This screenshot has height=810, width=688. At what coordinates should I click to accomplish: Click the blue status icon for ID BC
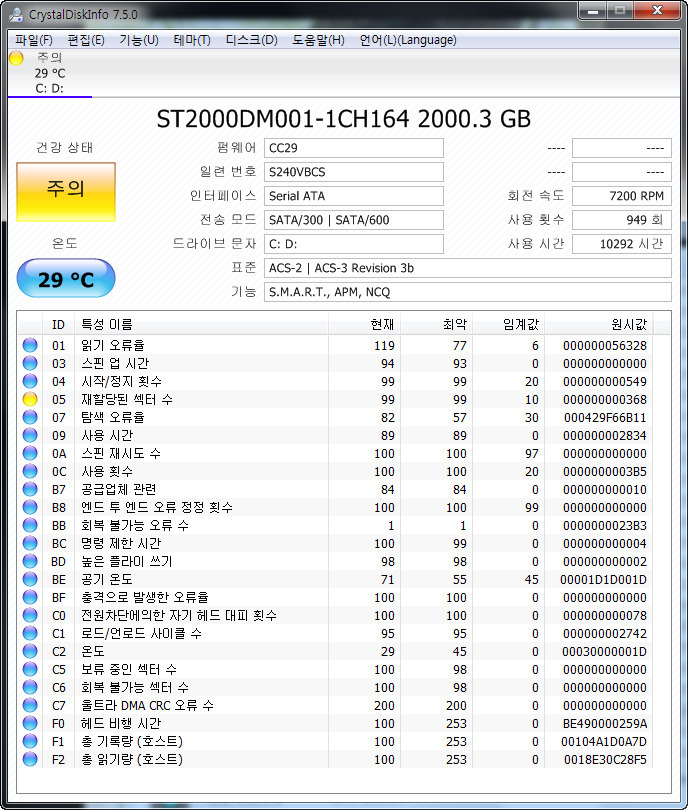30,543
